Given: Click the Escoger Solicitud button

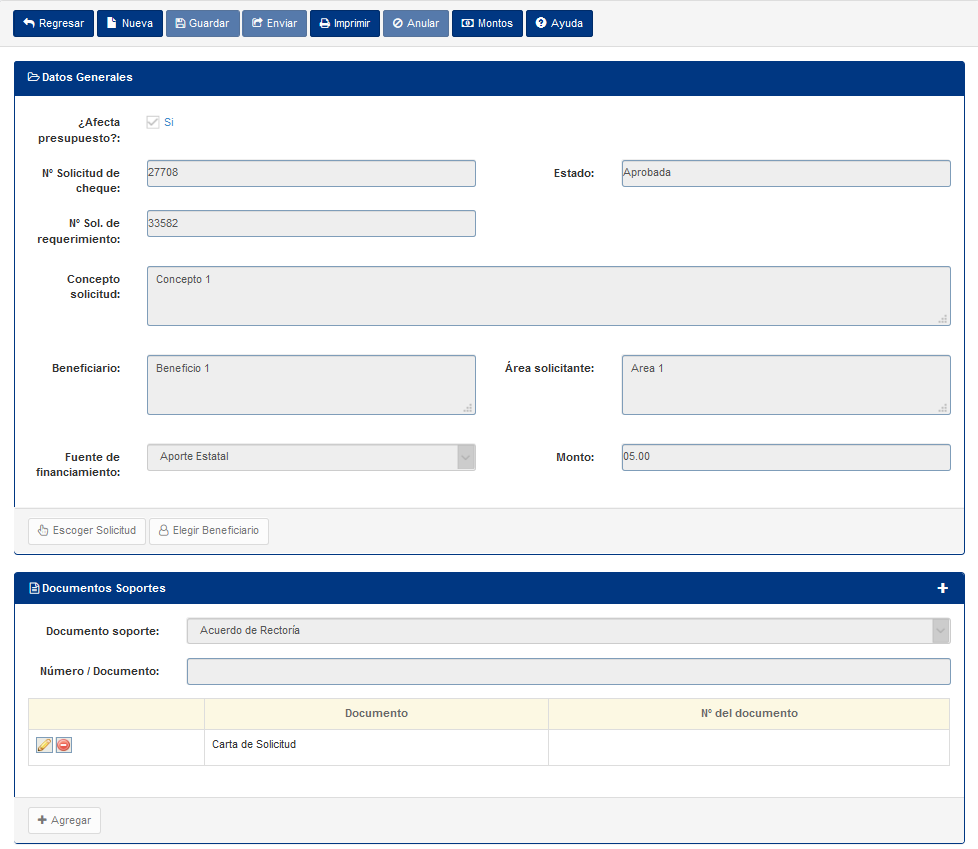Looking at the screenshot, I should [87, 531].
